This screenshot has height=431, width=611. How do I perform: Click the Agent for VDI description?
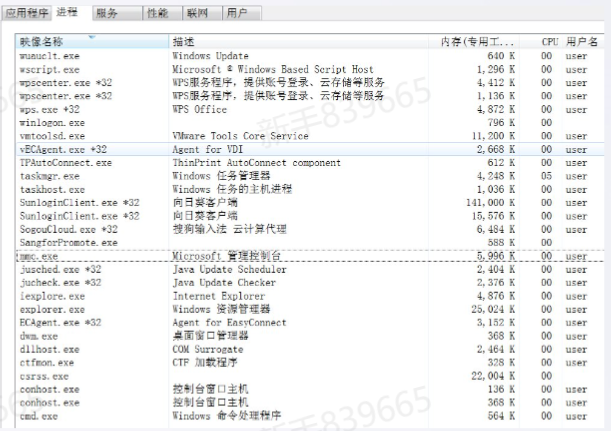(x=208, y=149)
